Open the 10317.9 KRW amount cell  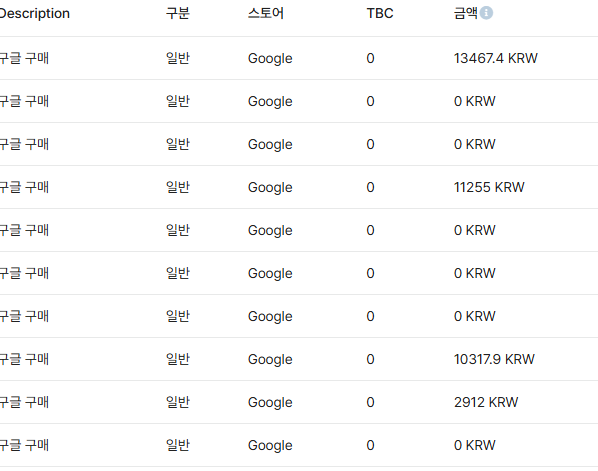point(494,359)
